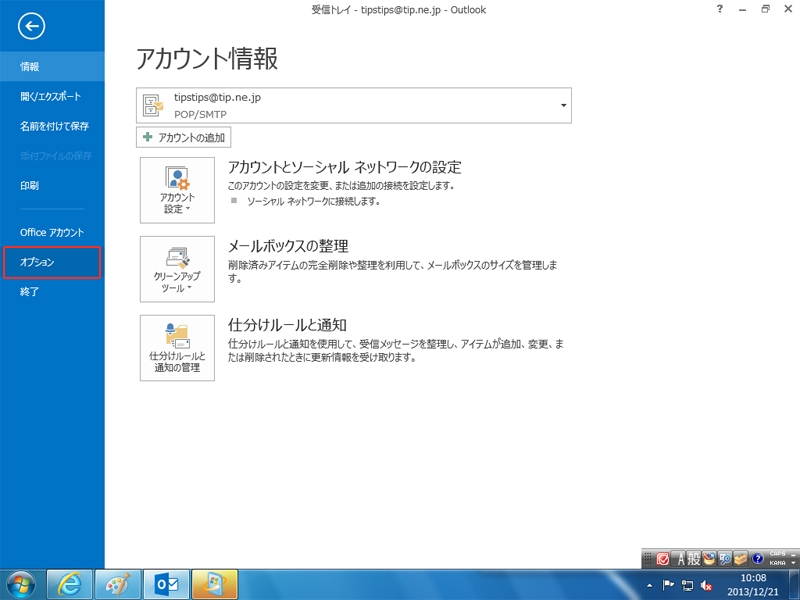The image size is (800, 600).
Task: Open Outlook help with the question mark
Action: pos(719,9)
